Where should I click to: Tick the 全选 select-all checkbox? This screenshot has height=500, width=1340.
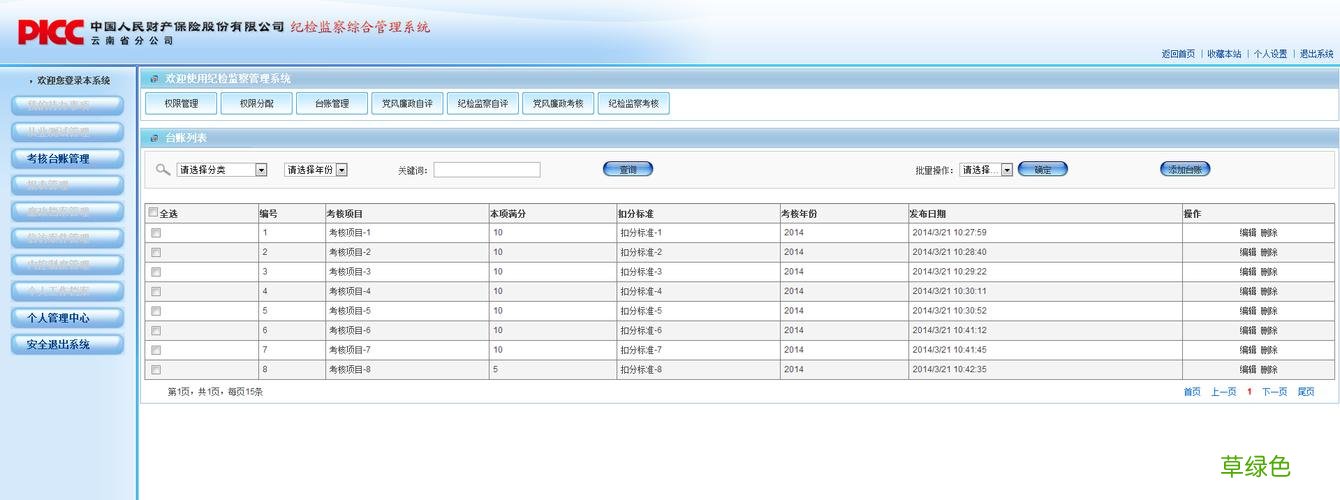(x=153, y=213)
